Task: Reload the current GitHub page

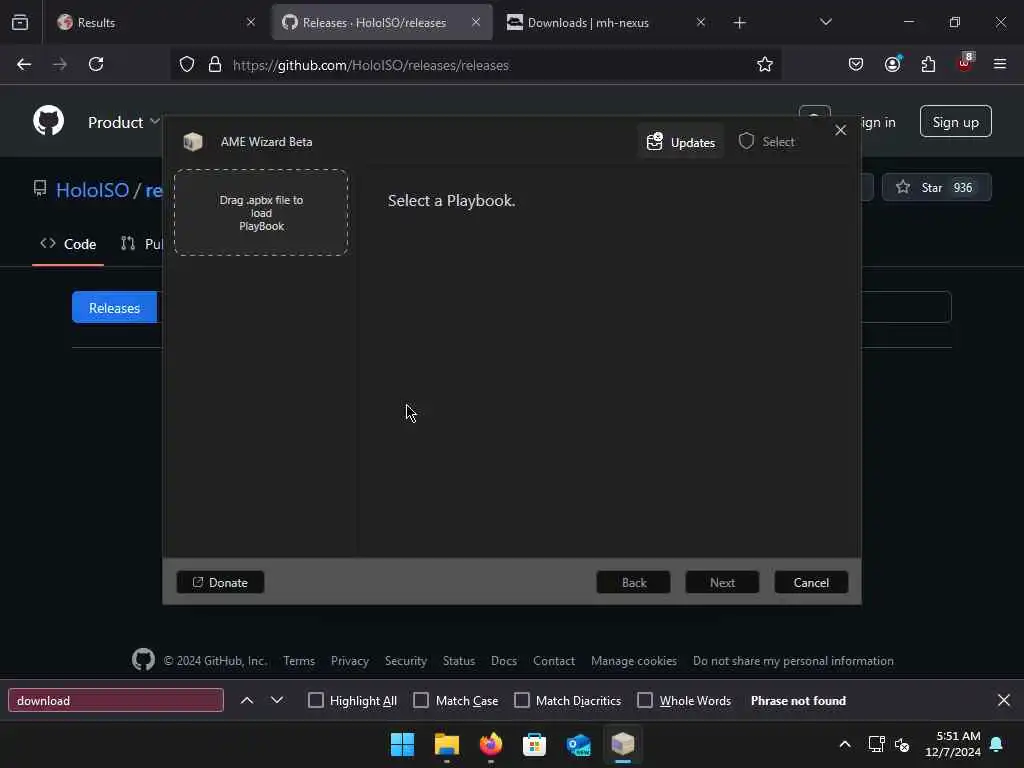Action: pyautogui.click(x=96, y=64)
